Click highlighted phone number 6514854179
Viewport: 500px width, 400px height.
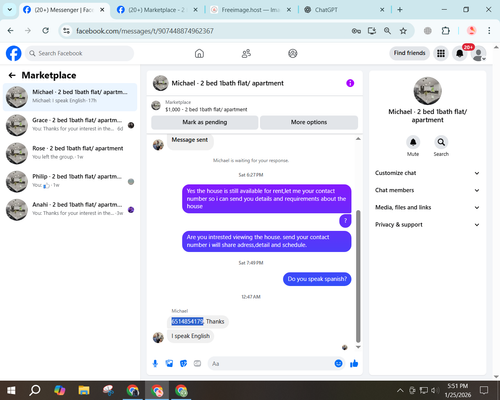click(187, 321)
